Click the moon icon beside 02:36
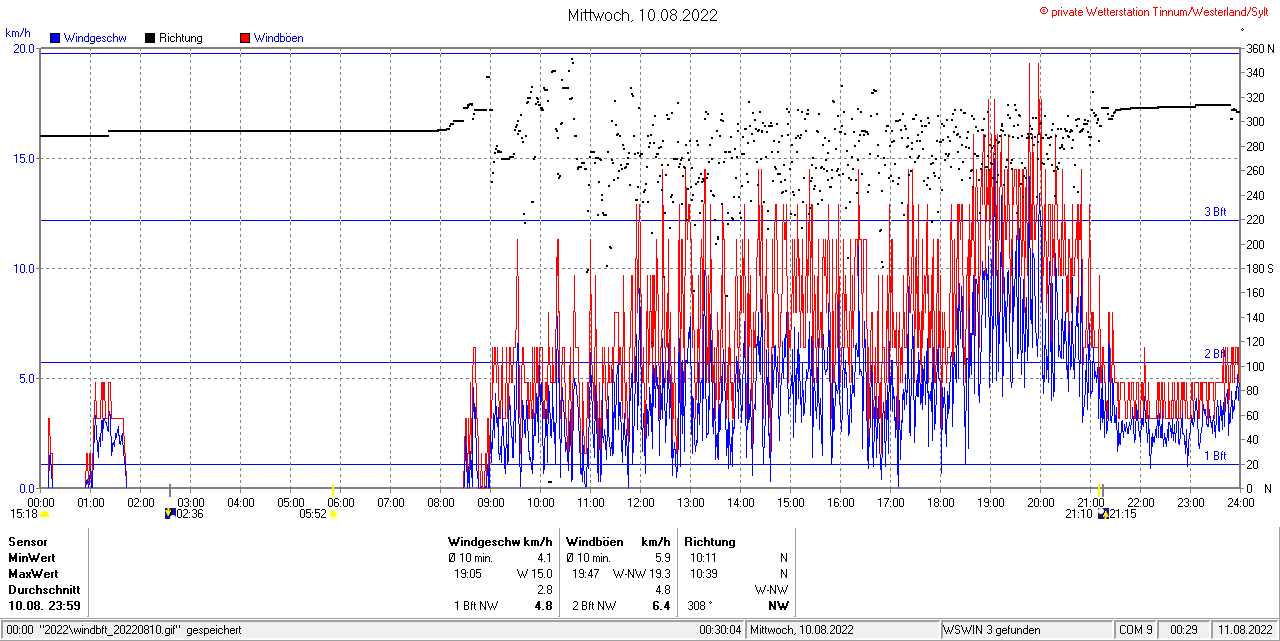 (x=169, y=514)
